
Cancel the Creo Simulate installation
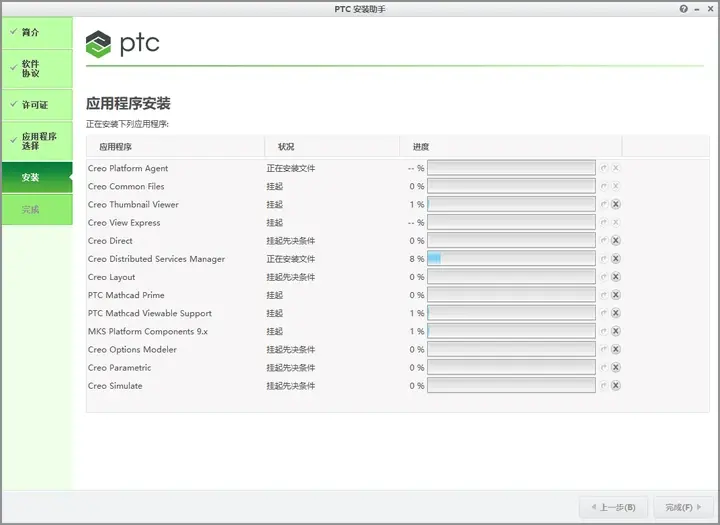pyautogui.click(x=616, y=386)
